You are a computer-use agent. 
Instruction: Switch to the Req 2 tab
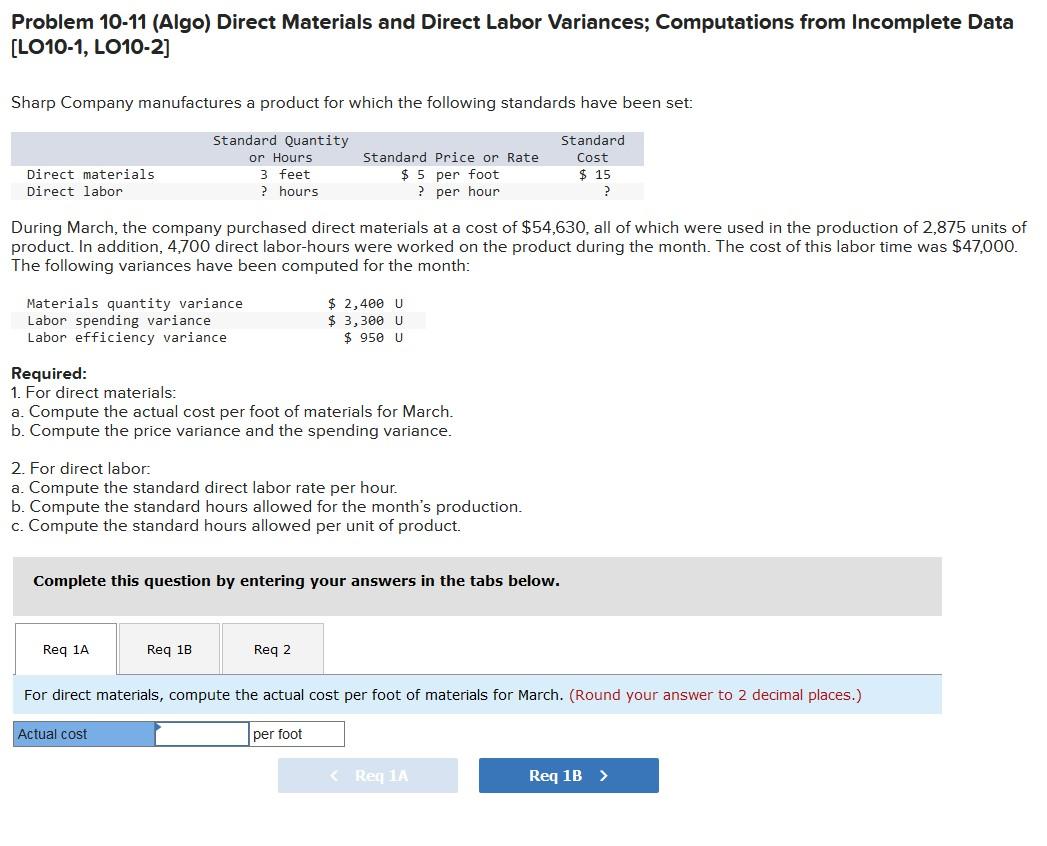pos(272,648)
